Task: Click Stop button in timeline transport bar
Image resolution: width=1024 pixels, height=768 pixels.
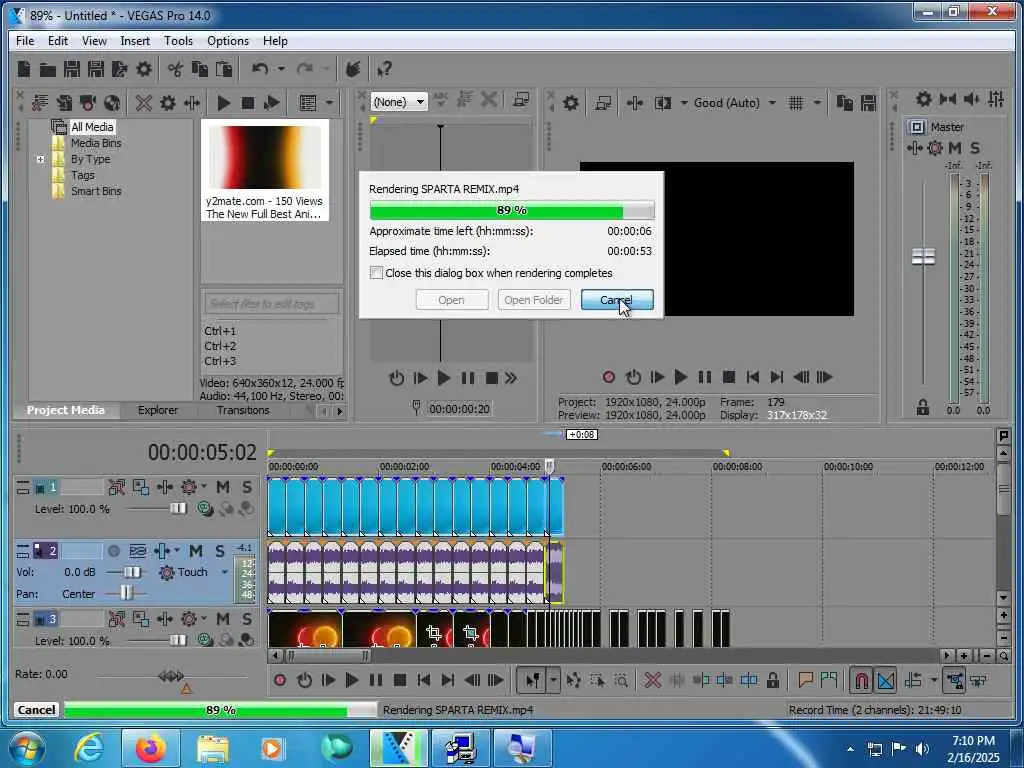Action: click(x=400, y=680)
